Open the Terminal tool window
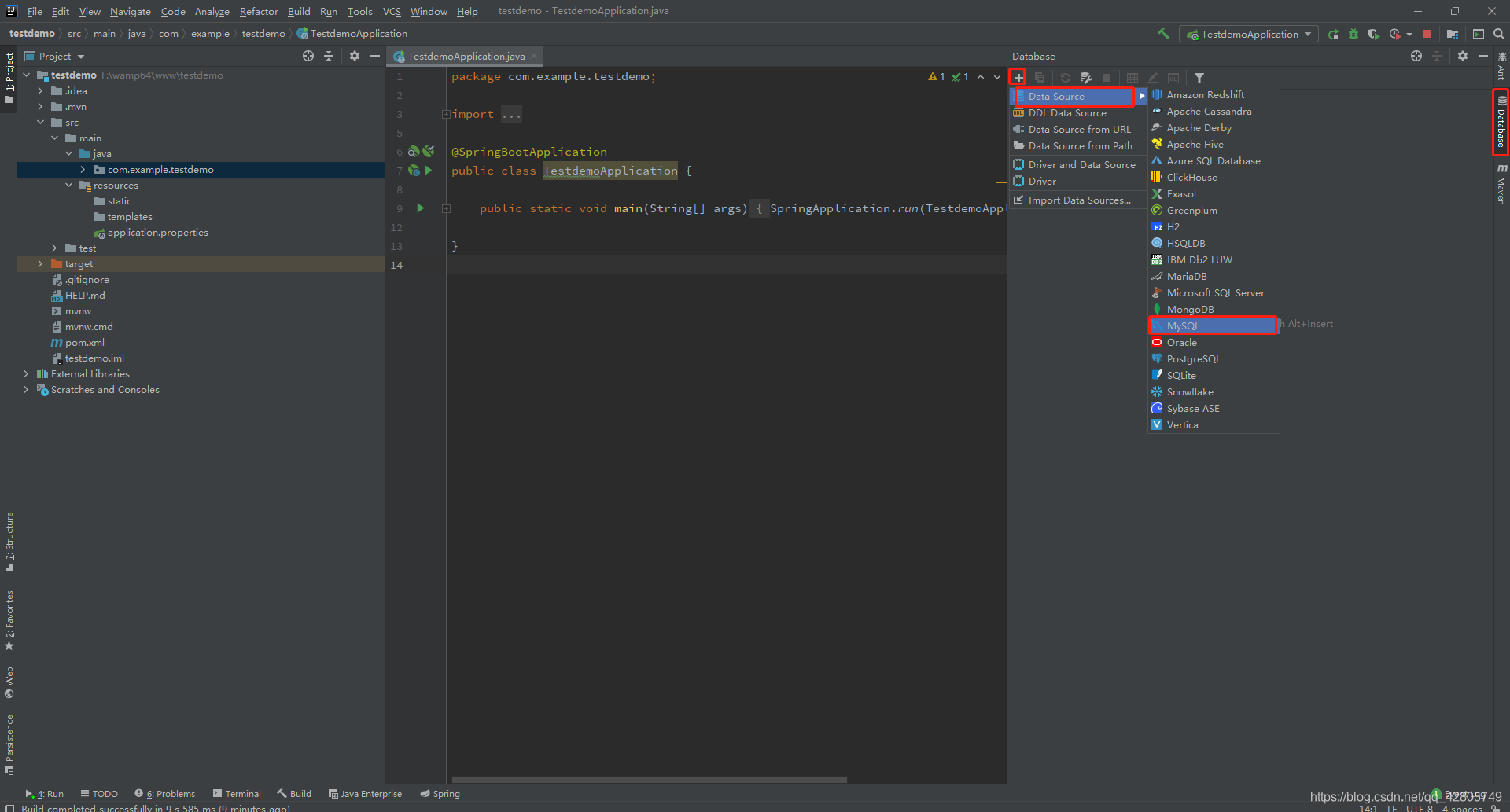Image resolution: width=1510 pixels, height=812 pixels. coord(237,794)
